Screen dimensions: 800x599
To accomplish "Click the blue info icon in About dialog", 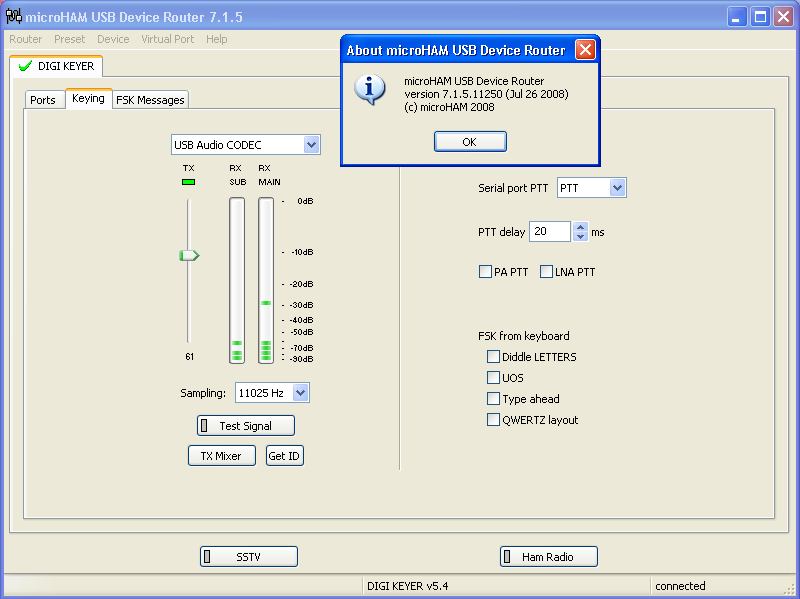I will [x=370, y=89].
